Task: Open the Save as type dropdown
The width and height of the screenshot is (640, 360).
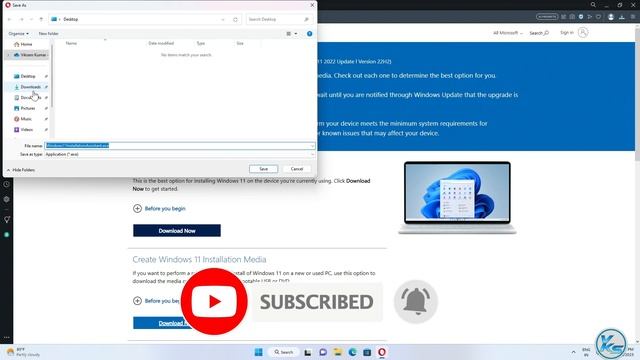Action: click(x=180, y=154)
